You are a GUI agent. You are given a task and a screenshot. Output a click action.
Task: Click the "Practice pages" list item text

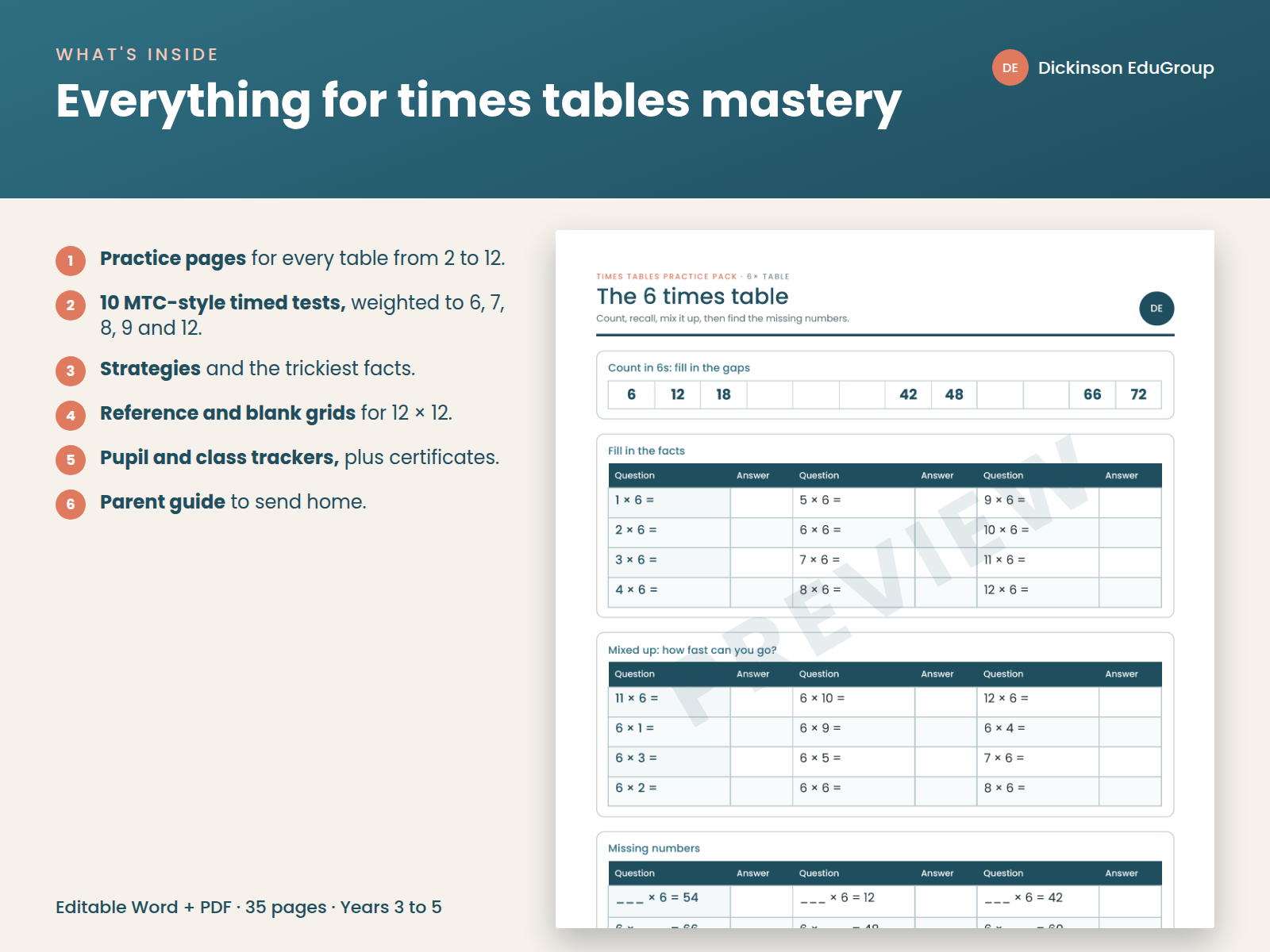click(x=302, y=259)
